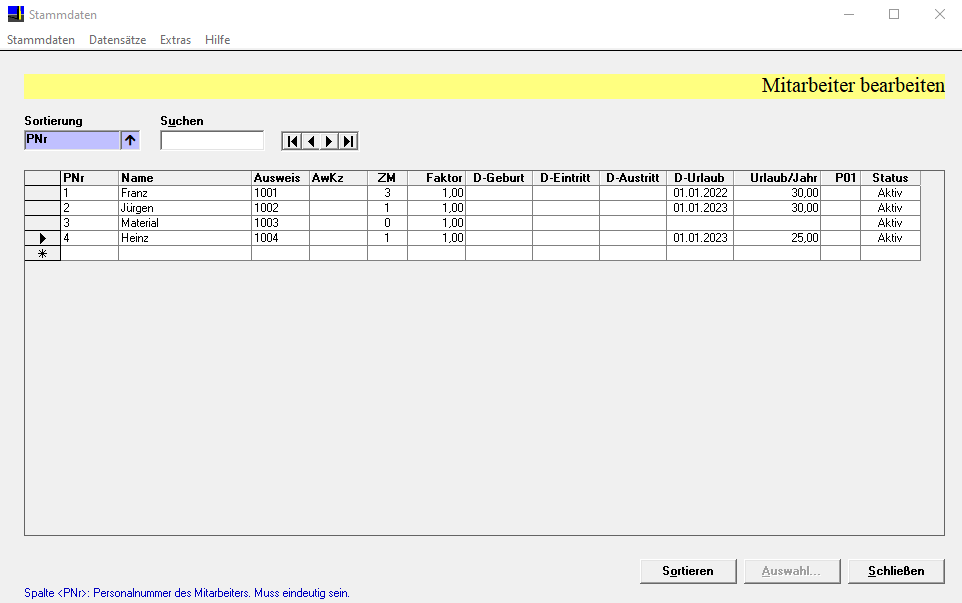Go to next record arrow
The height and width of the screenshot is (603, 962).
tap(329, 141)
